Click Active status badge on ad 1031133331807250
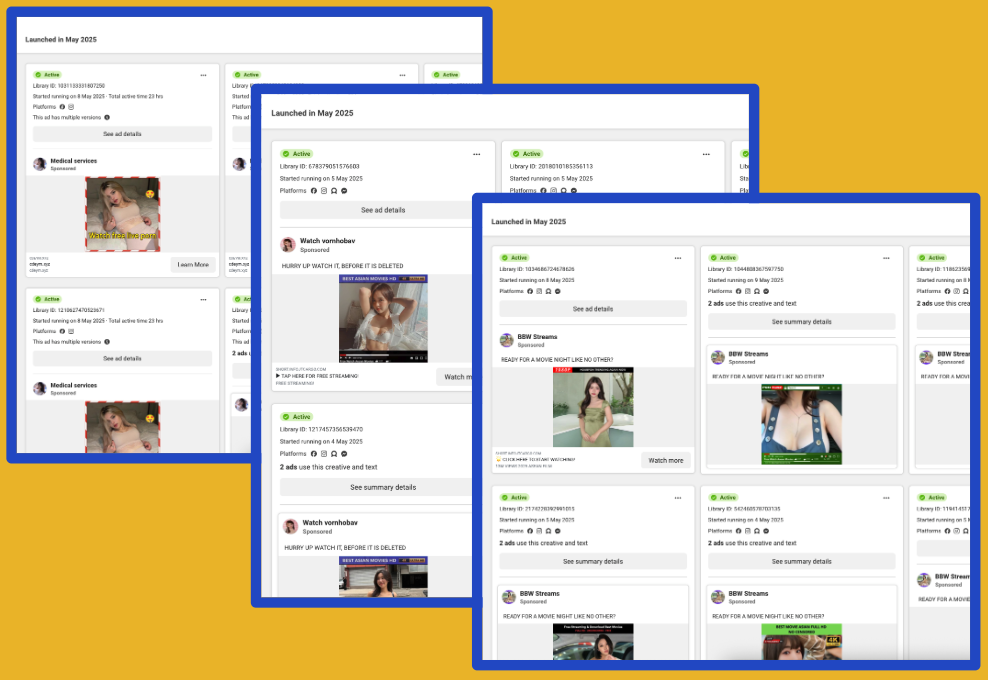Screen dimensions: 988x680 tap(47, 75)
